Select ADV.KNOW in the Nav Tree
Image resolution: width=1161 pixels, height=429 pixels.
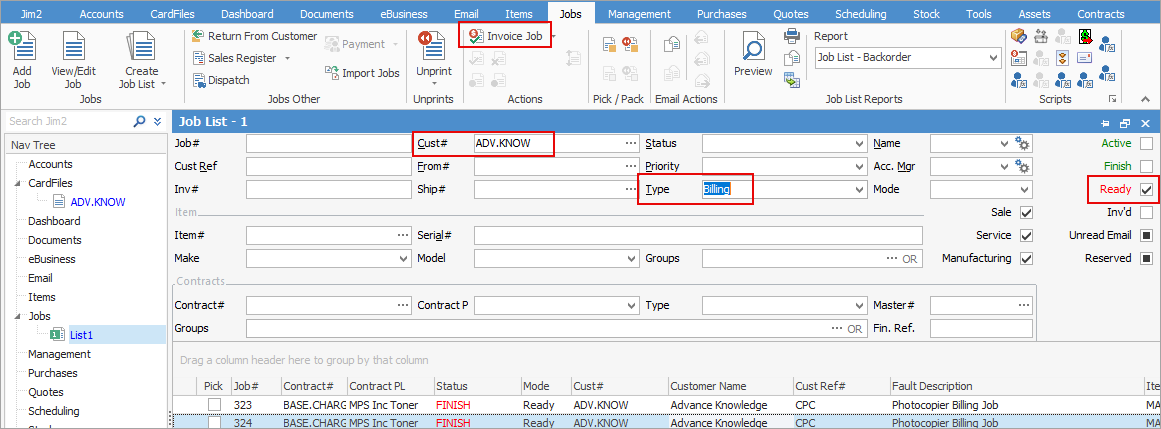click(x=98, y=202)
